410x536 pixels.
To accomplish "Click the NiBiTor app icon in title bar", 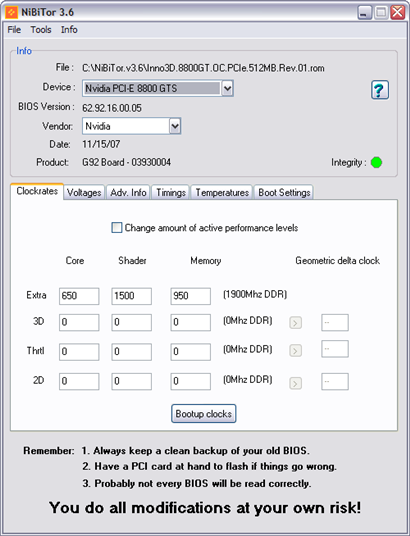I will (12, 12).
